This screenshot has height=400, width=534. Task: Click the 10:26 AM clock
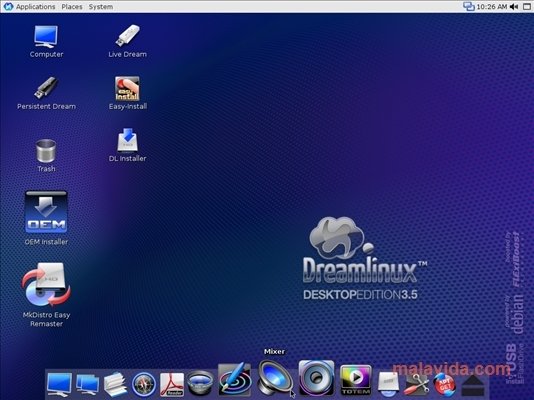pos(492,6)
